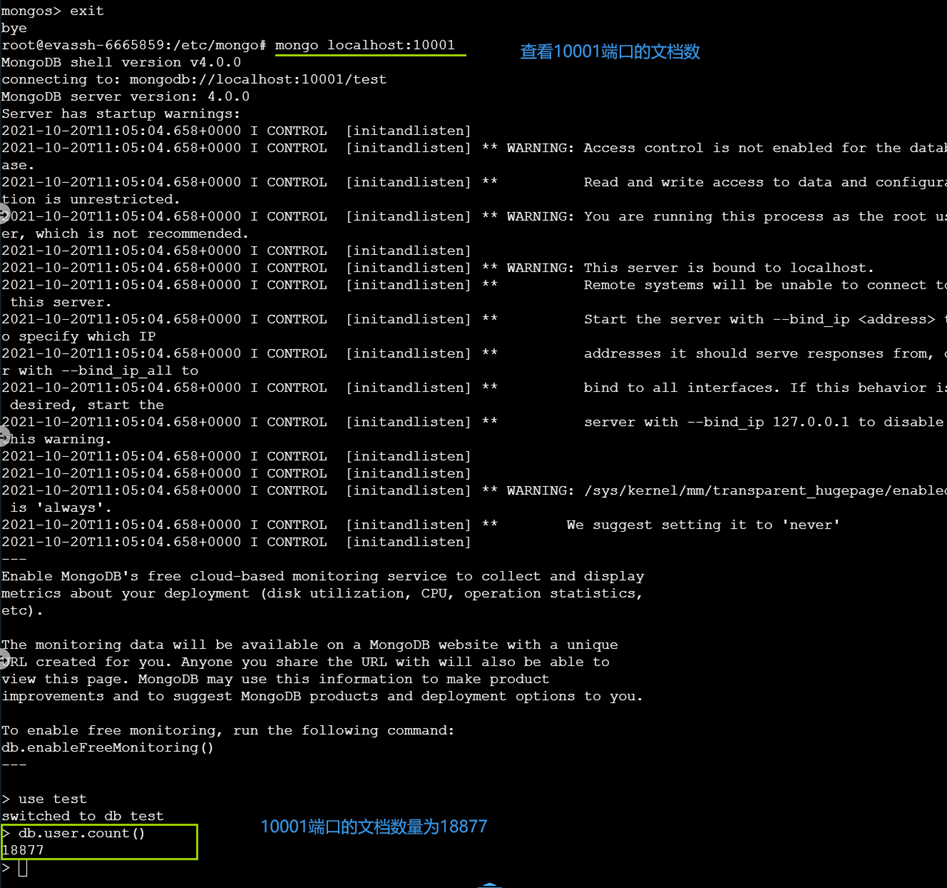Image resolution: width=947 pixels, height=888 pixels.
Task: Select the switched to db test output
Action: (x=78, y=815)
